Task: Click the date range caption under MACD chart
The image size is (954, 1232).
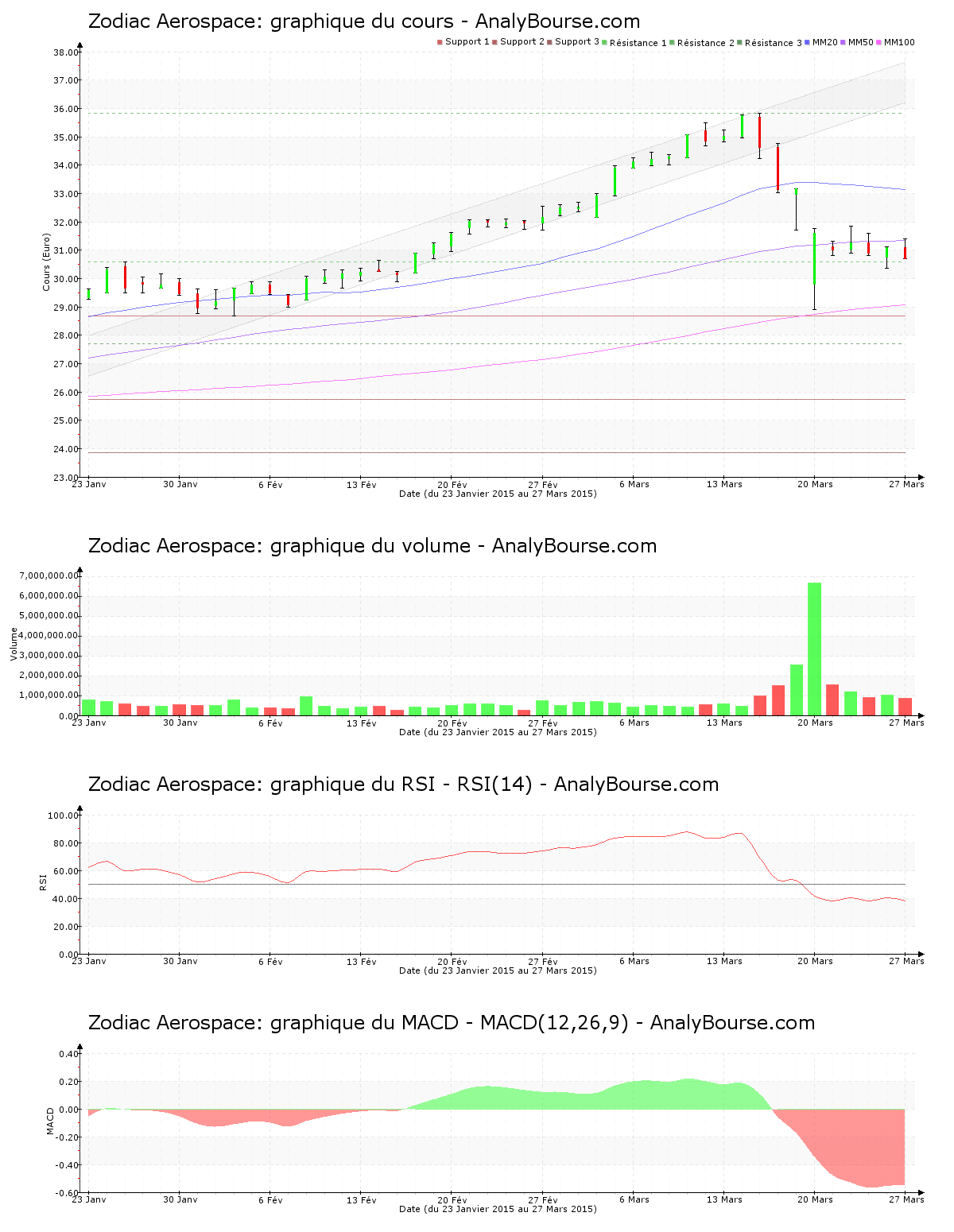Action: click(498, 1209)
